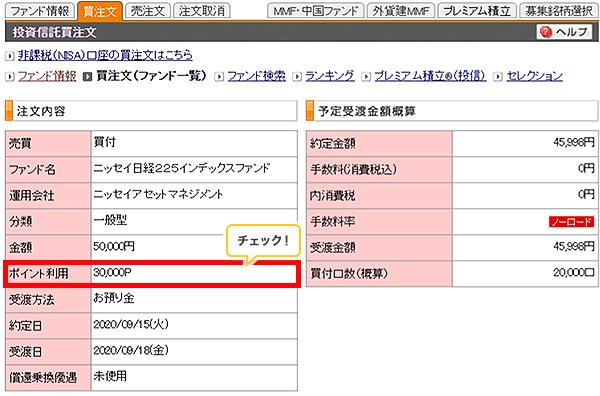Click arrow icon before ファンド検索 link

219,77
